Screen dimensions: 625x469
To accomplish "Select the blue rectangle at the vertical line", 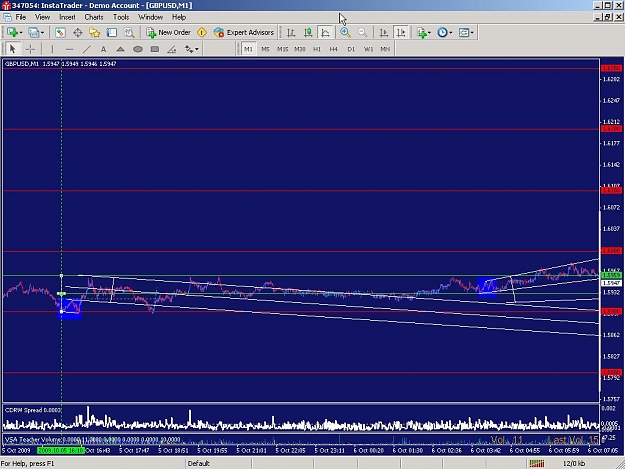I will (x=71, y=308).
